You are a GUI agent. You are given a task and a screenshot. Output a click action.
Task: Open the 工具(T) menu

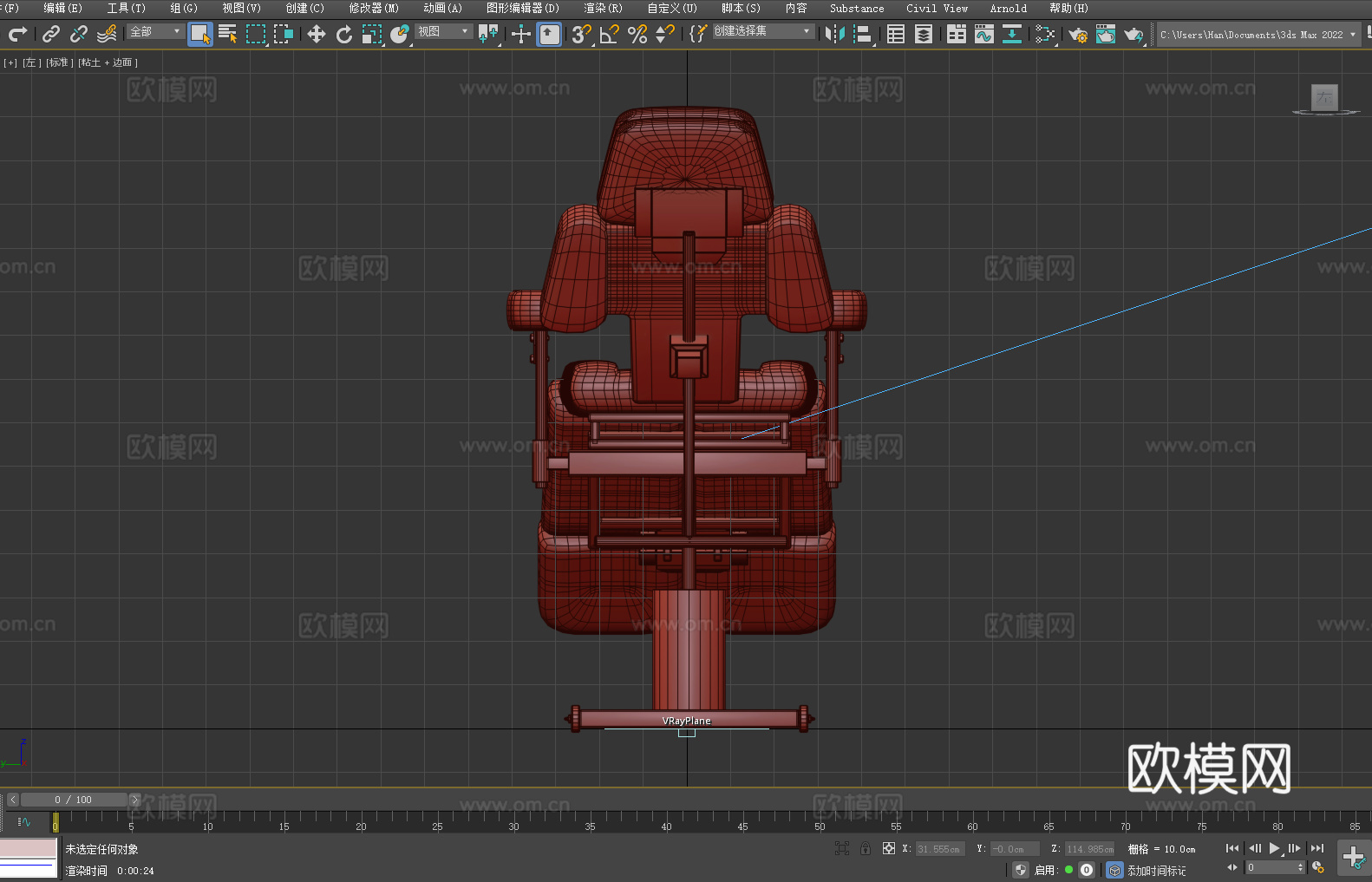point(127,8)
